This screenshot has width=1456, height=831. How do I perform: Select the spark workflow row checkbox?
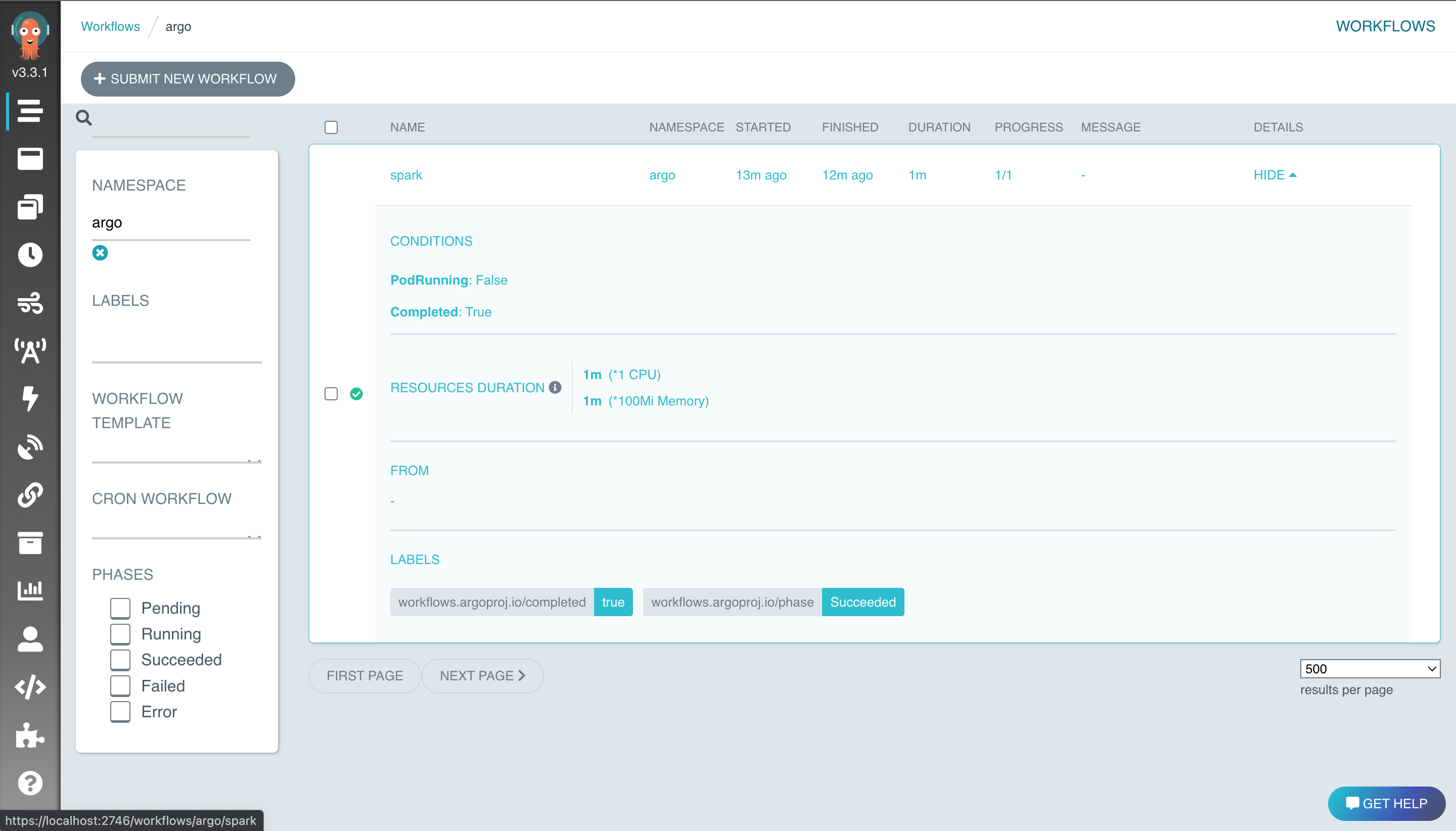331,393
